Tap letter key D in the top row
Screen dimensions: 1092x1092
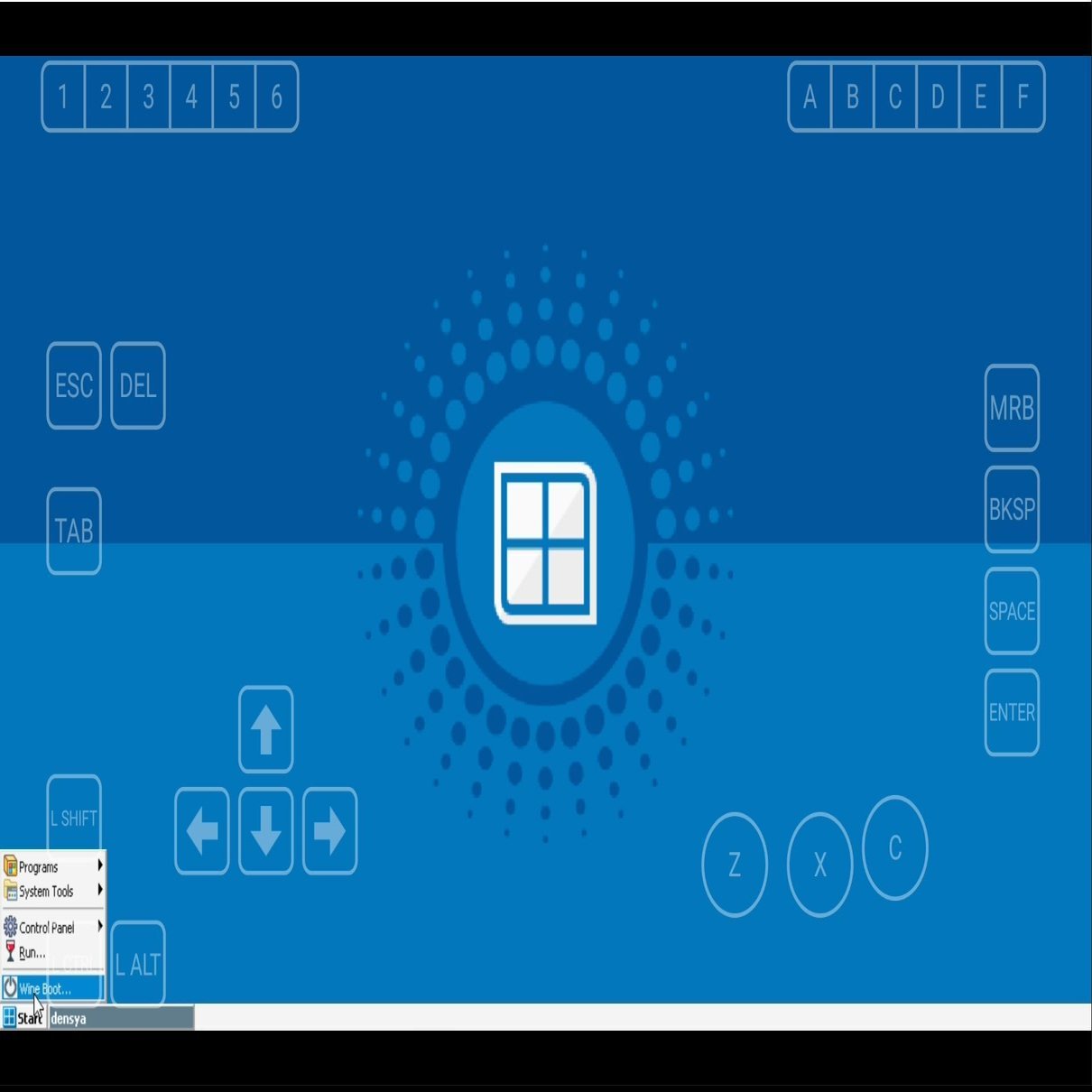coord(938,97)
